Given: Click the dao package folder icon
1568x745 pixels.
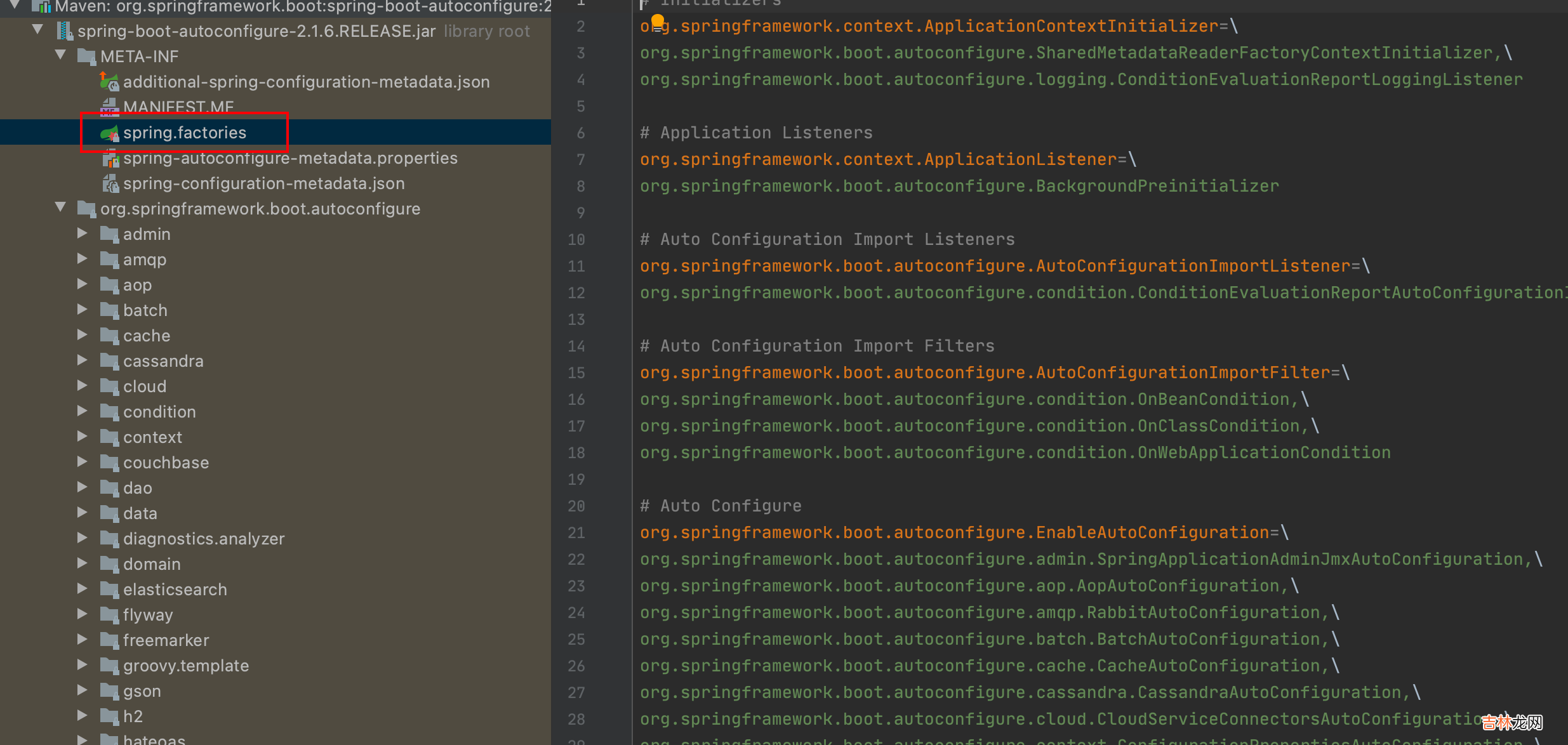Looking at the screenshot, I should 109,488.
